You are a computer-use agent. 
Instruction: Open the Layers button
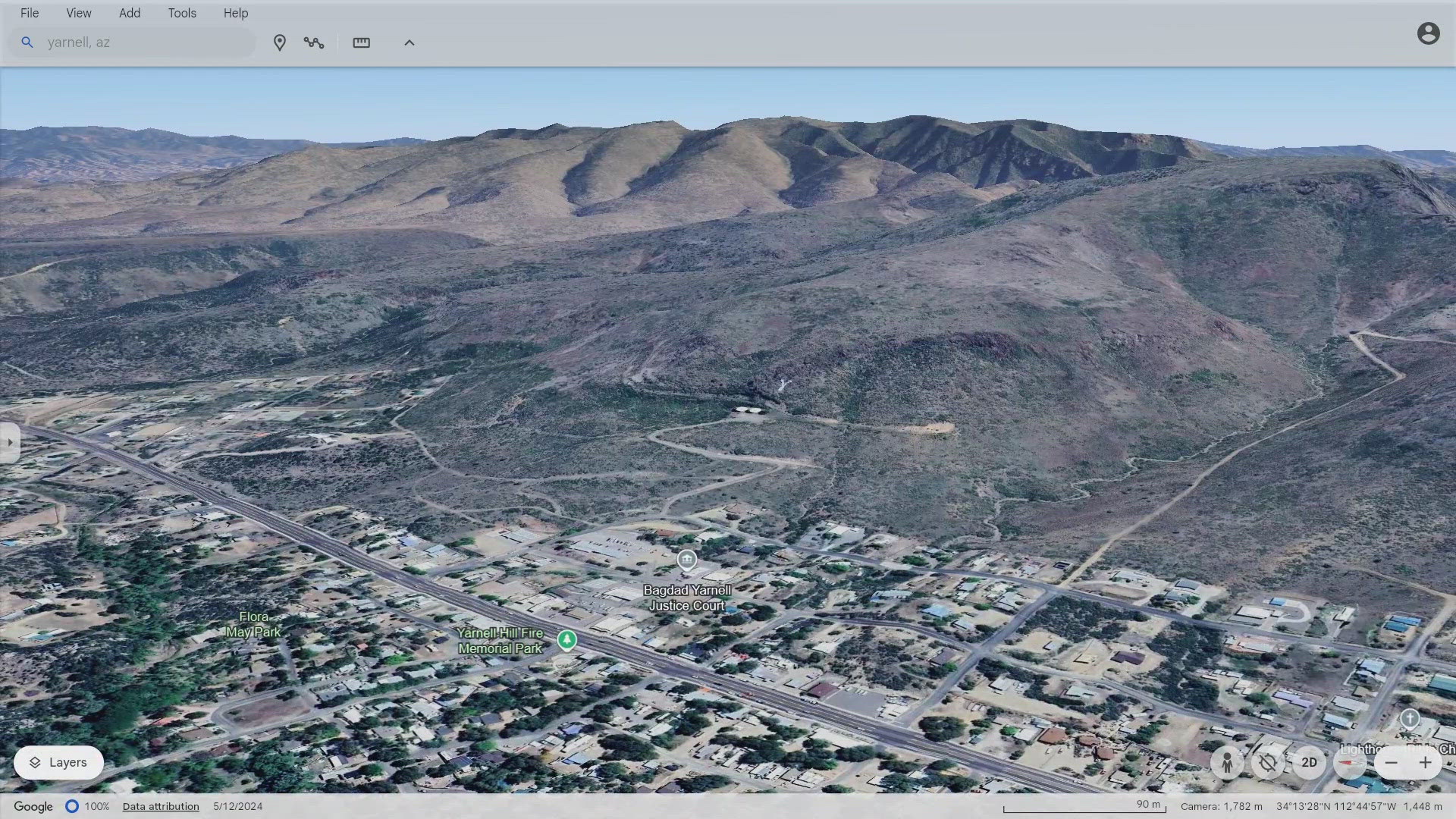58,763
